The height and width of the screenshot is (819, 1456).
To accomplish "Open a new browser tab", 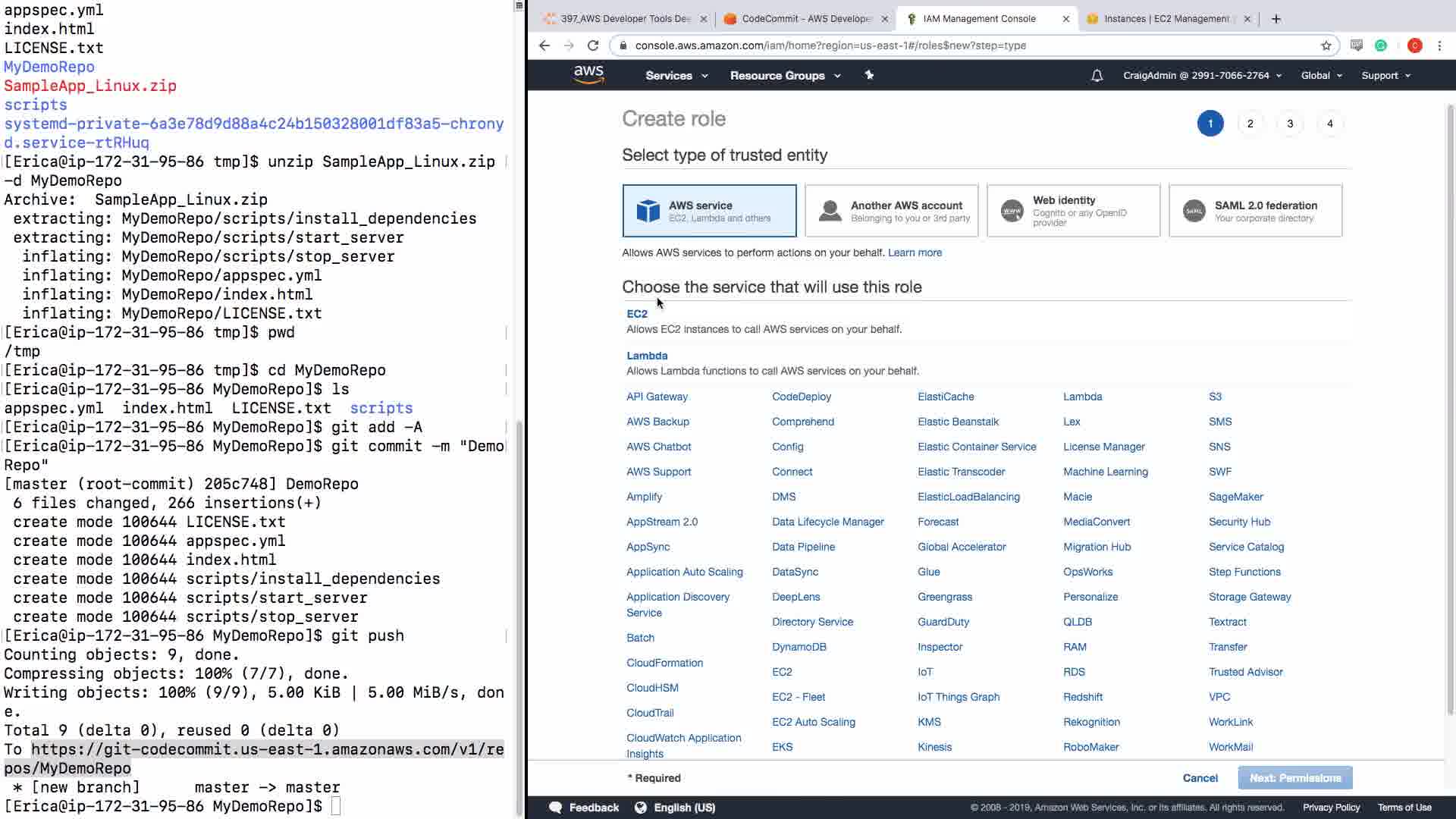I will pos(1276,19).
